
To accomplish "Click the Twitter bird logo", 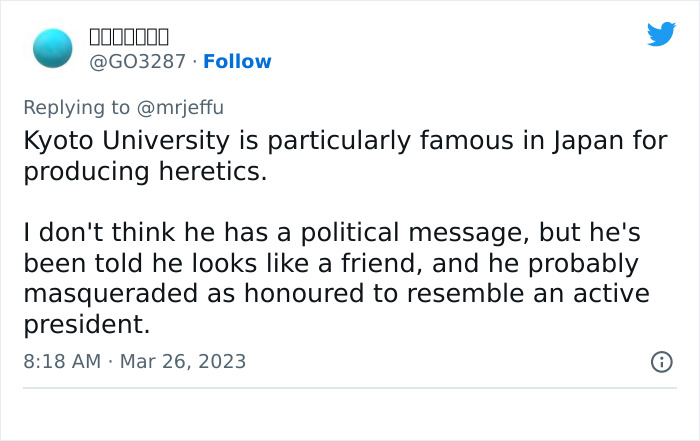I will (x=661, y=35).
